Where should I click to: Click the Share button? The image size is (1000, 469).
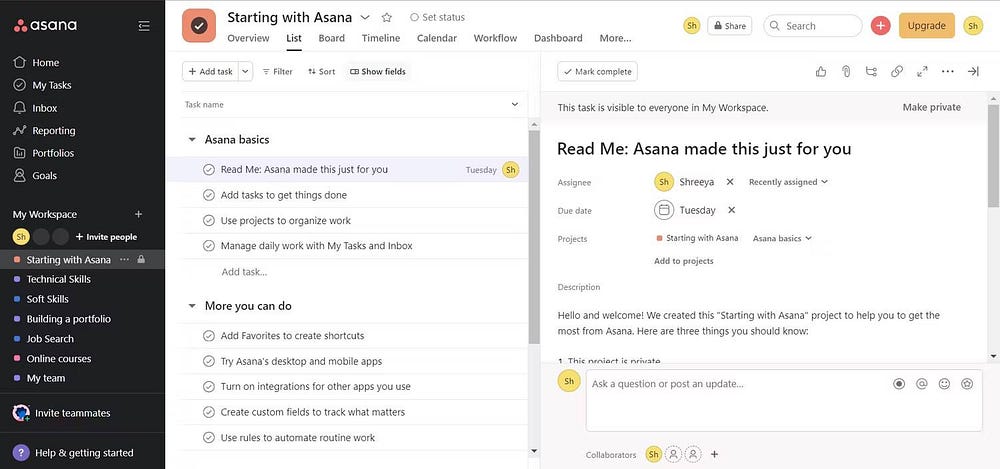pyautogui.click(x=730, y=26)
